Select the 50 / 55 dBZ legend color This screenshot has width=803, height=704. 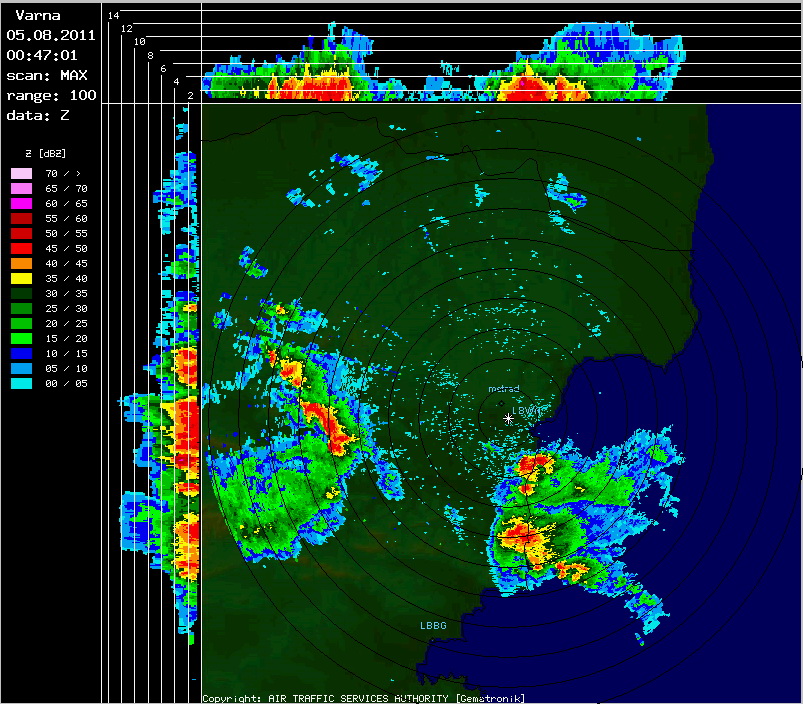coord(22,233)
